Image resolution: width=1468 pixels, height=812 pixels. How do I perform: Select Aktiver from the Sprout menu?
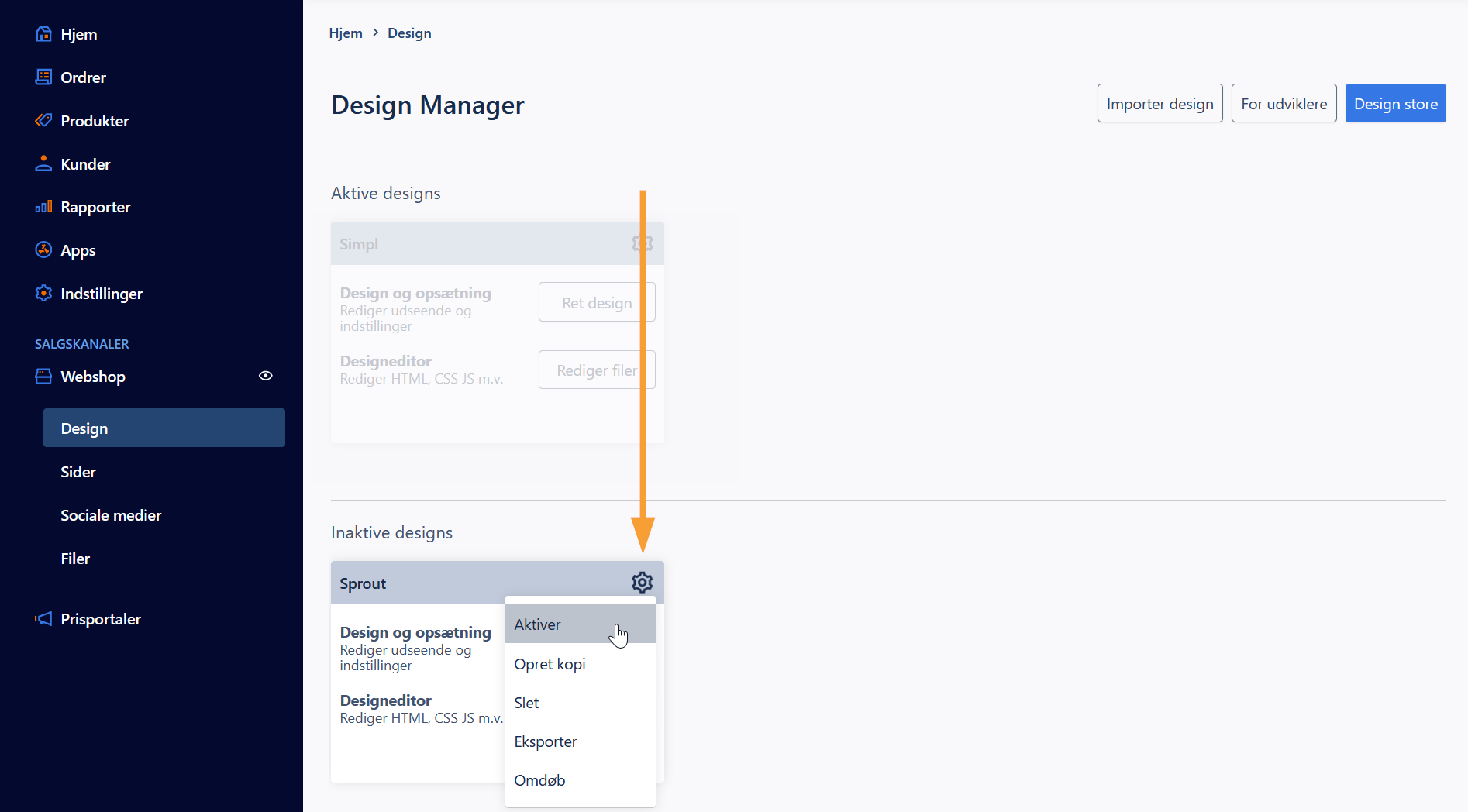(x=538, y=624)
